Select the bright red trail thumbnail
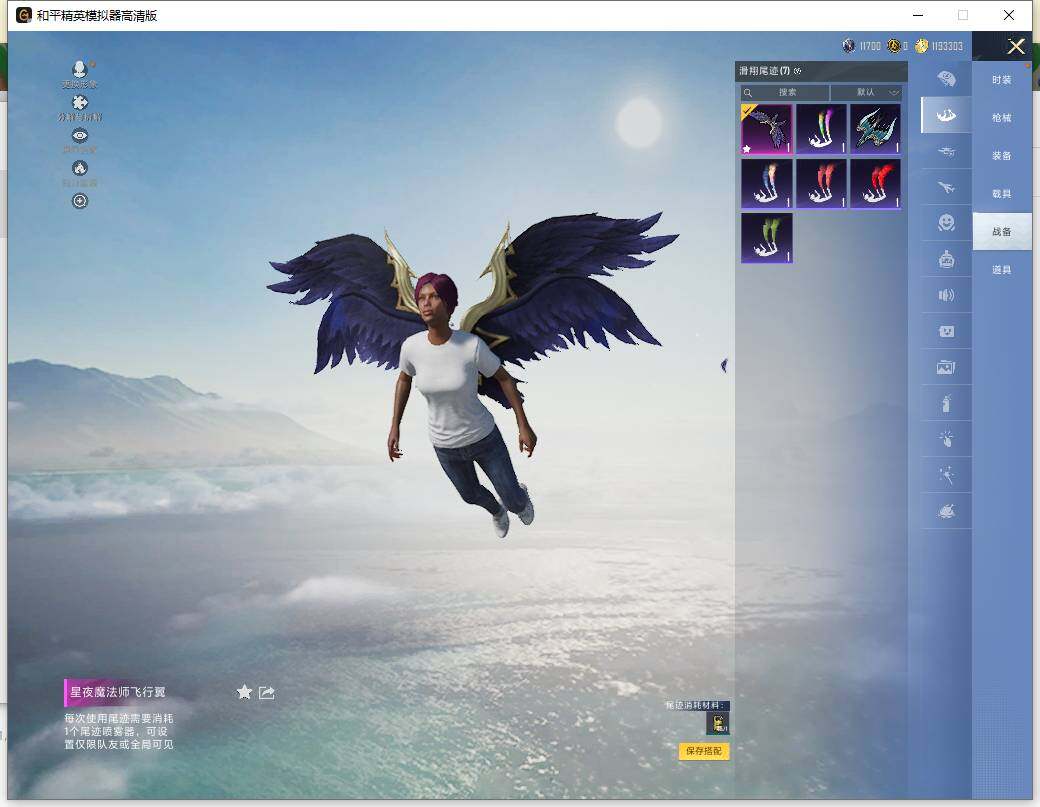This screenshot has width=1040, height=807. pos(876,183)
